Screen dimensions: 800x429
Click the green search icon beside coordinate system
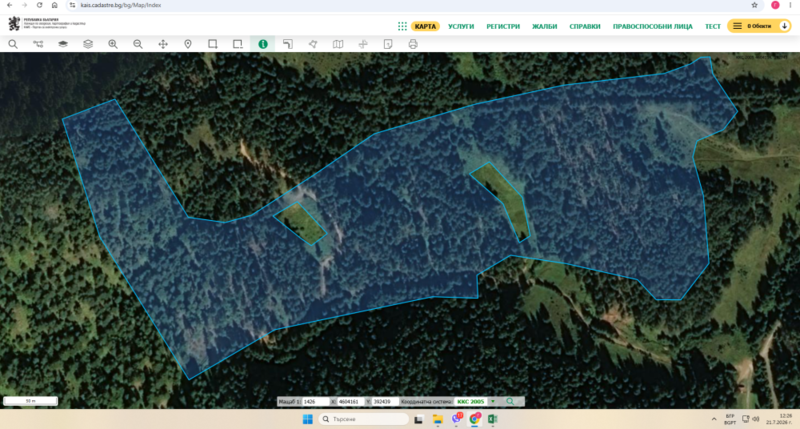tap(510, 401)
